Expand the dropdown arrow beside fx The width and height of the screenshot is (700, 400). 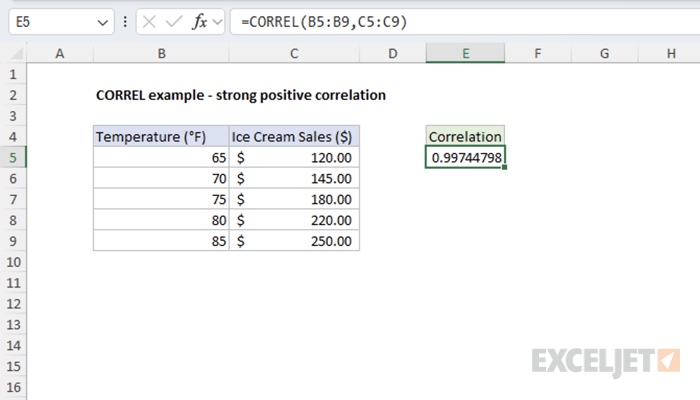(217, 22)
